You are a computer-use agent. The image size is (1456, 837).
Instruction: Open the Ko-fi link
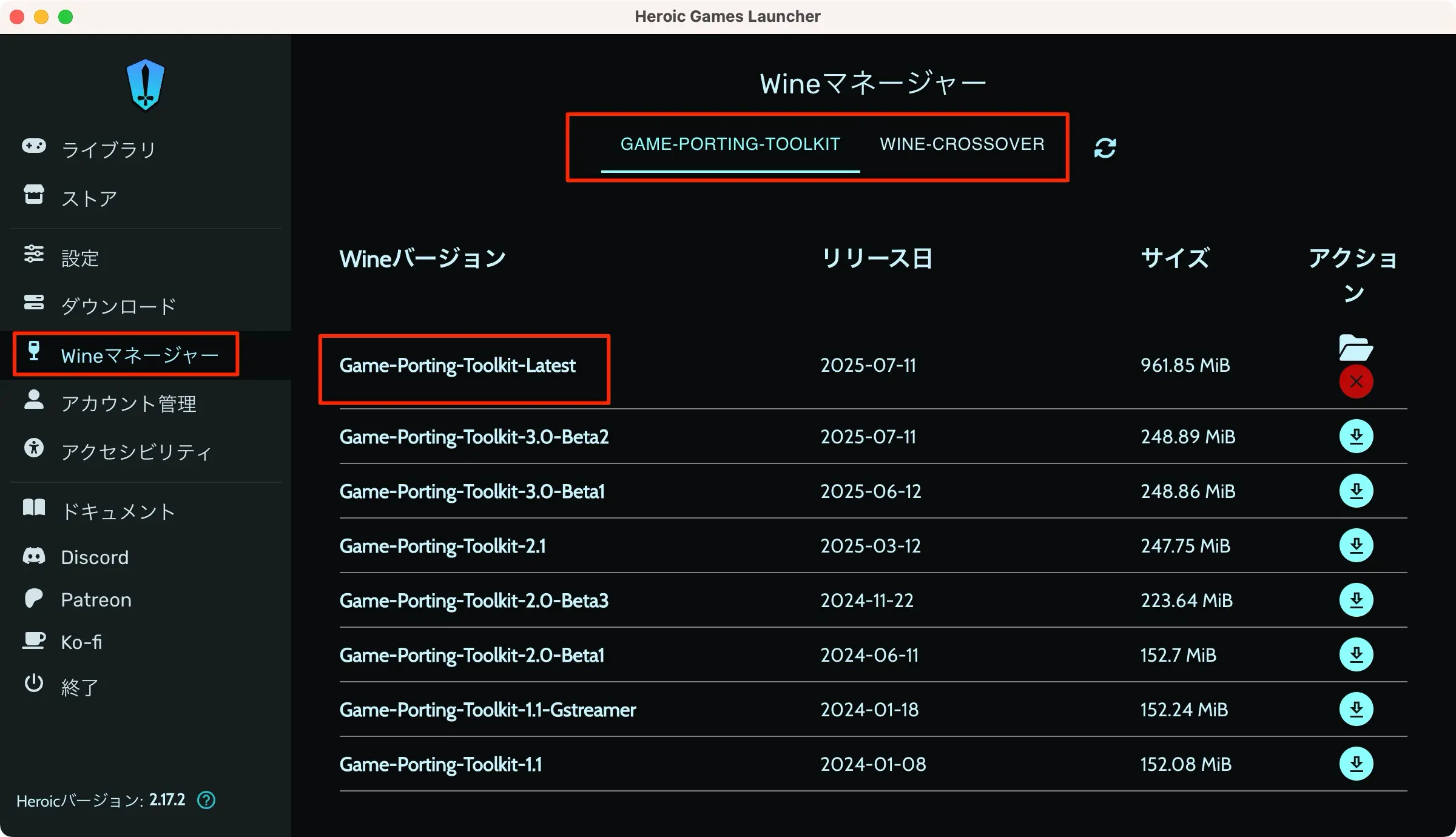pos(81,642)
